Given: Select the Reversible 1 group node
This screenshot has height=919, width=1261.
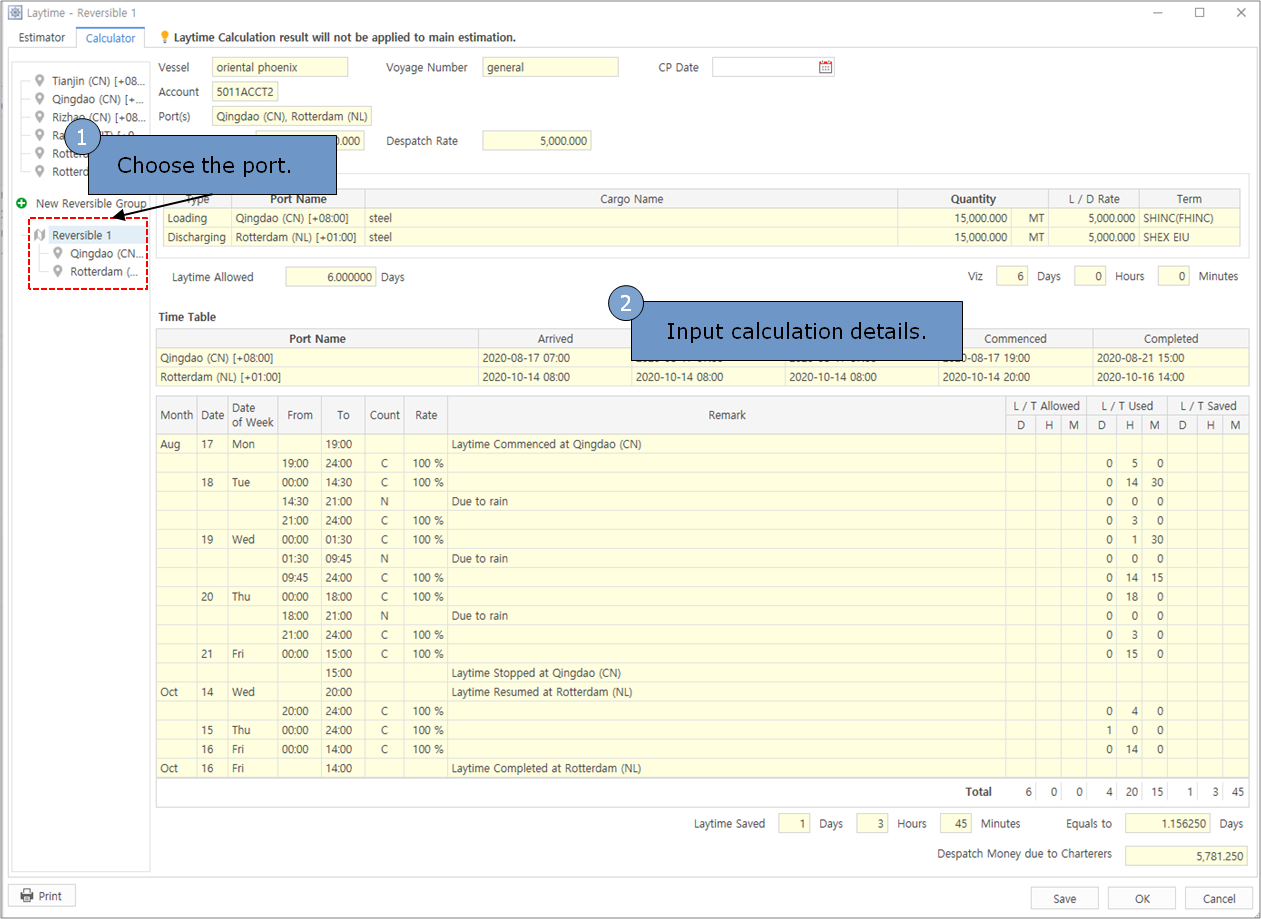Looking at the screenshot, I should point(82,235).
